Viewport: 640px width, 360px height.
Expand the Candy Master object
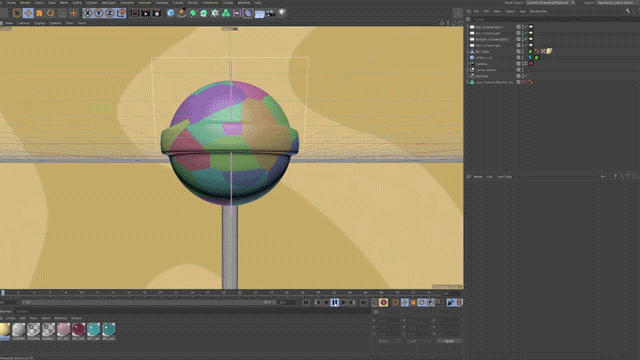(x=468, y=70)
